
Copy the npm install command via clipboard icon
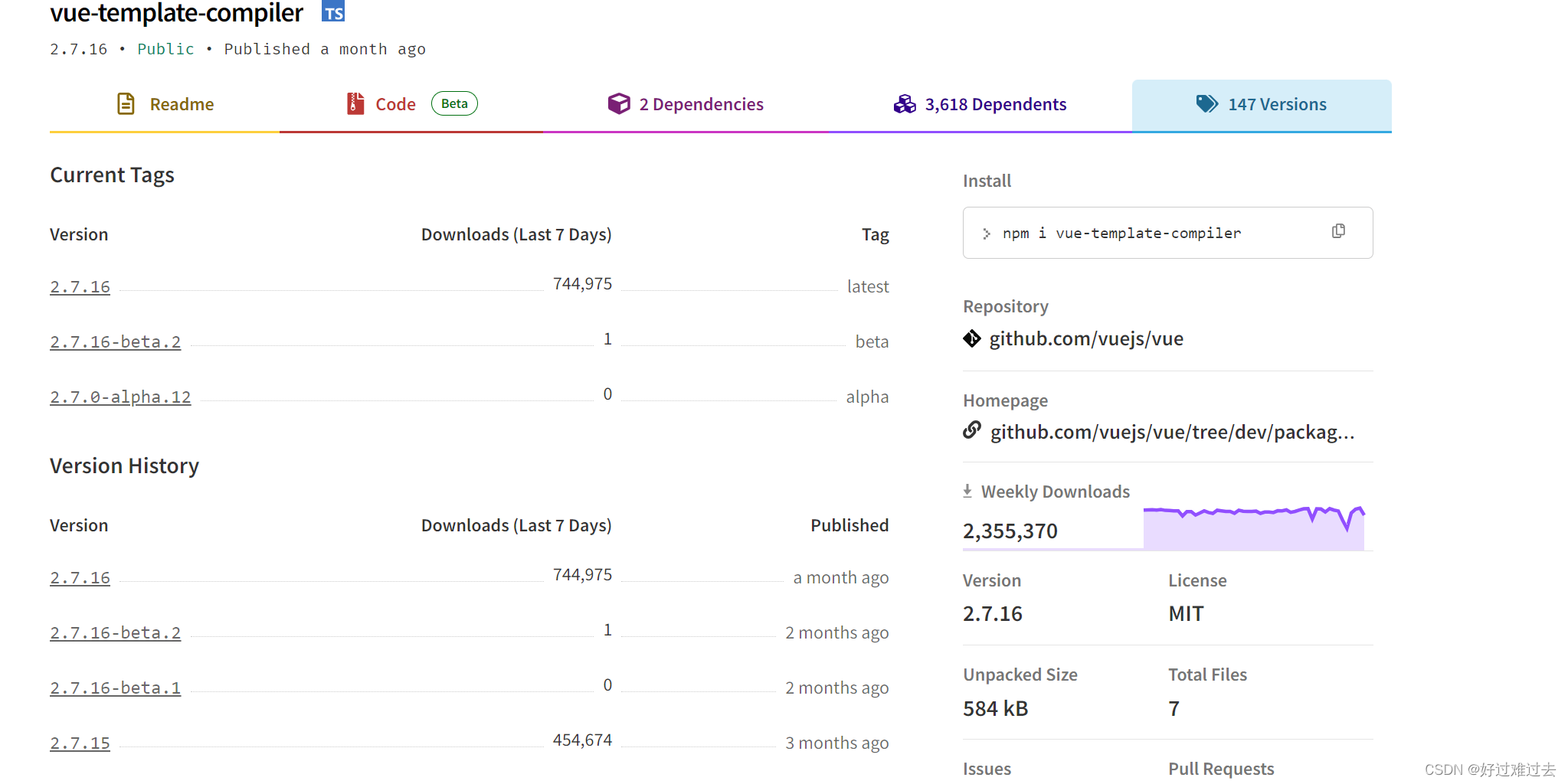(1337, 230)
